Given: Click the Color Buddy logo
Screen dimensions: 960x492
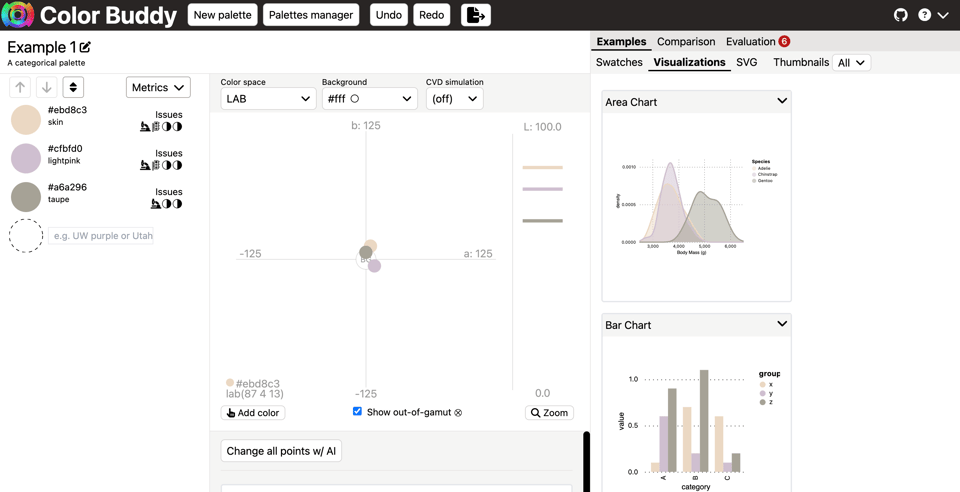Looking at the screenshot, I should click(x=18, y=15).
